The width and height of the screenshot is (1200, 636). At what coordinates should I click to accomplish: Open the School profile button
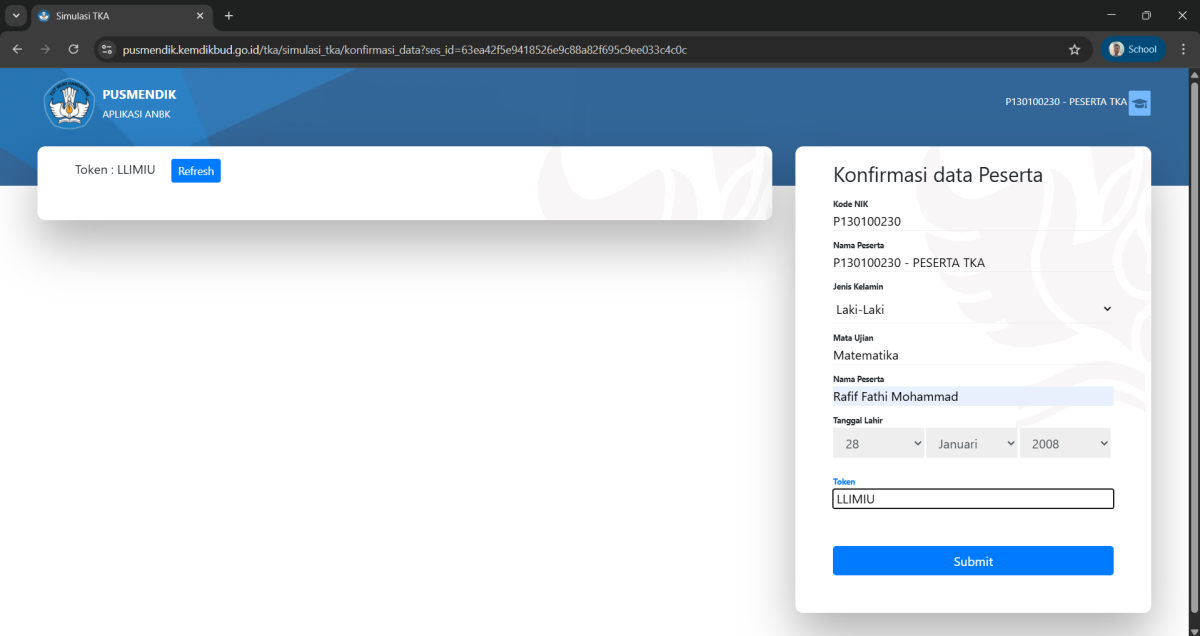[1132, 49]
